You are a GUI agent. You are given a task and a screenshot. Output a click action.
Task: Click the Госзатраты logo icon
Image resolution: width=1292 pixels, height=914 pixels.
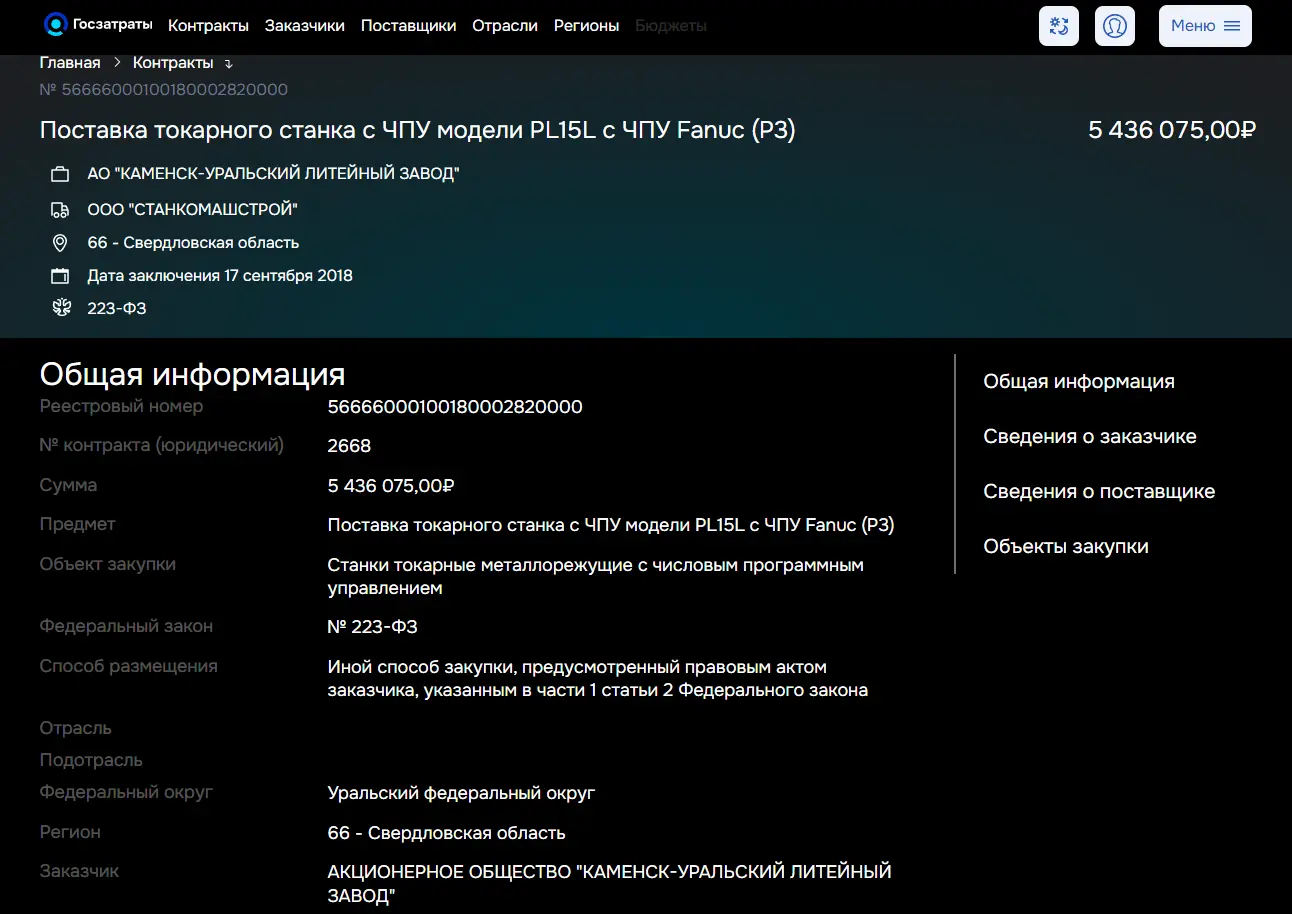click(x=55, y=25)
